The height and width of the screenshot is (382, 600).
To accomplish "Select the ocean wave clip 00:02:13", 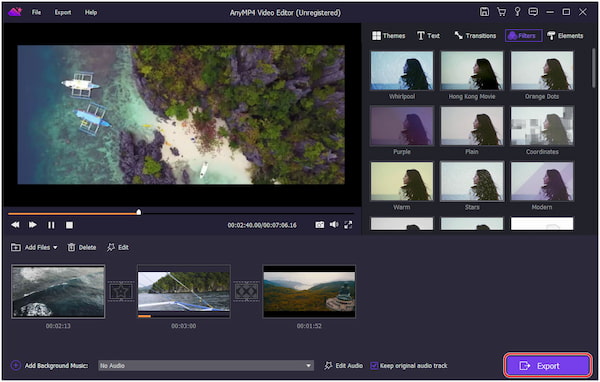I will (58, 291).
